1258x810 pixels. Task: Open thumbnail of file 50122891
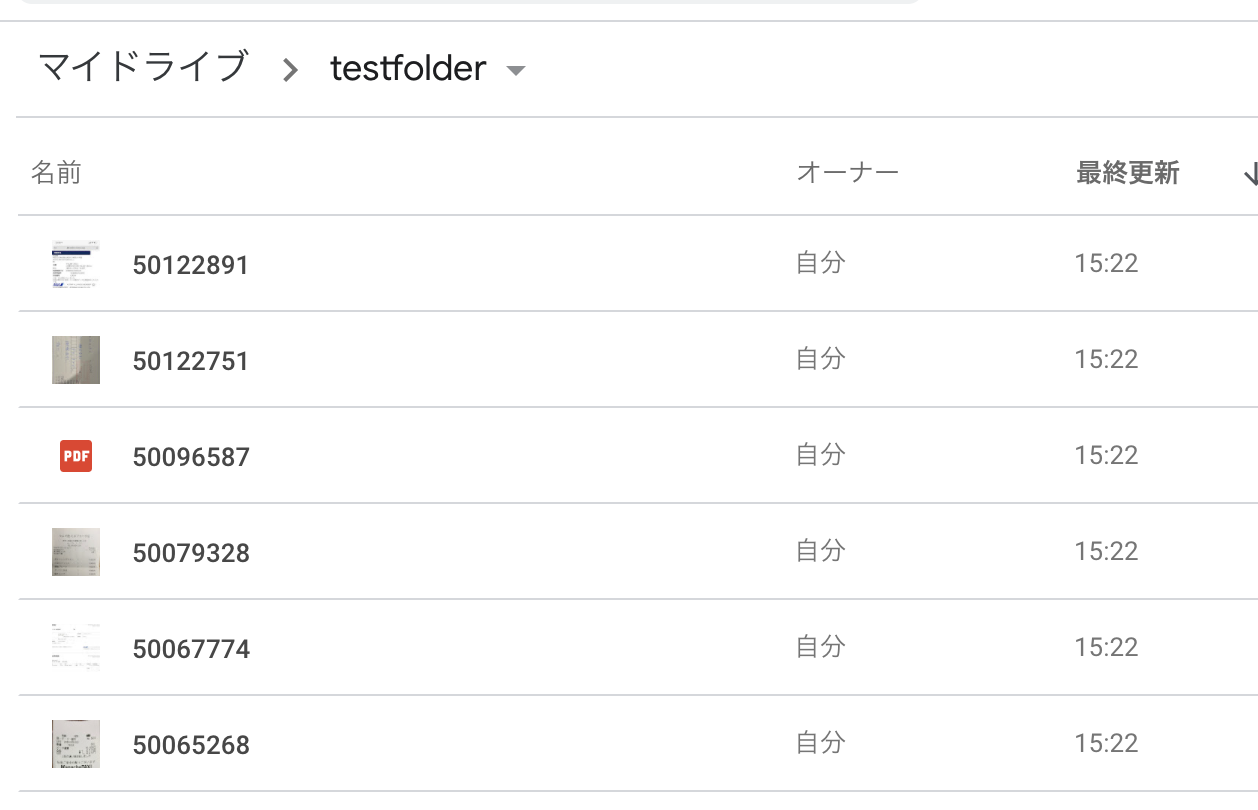tap(76, 264)
